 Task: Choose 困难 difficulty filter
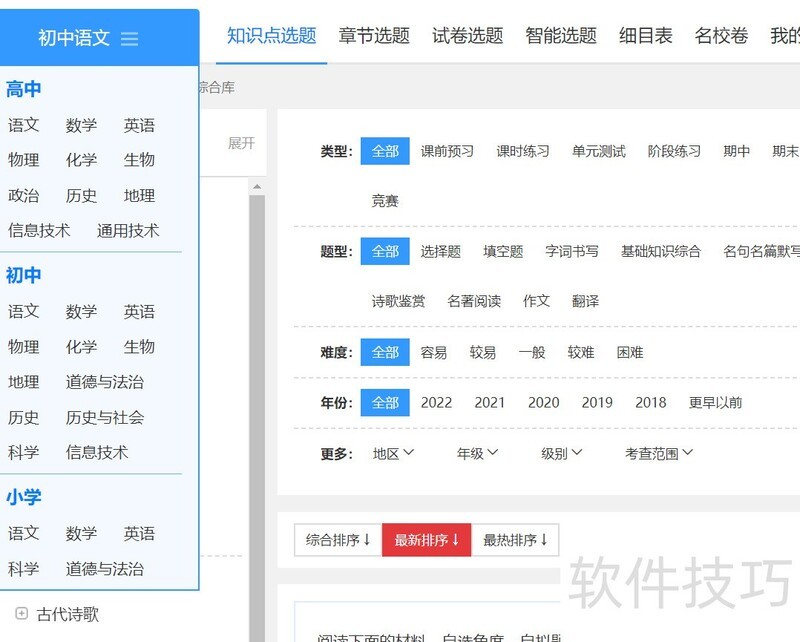coord(630,352)
